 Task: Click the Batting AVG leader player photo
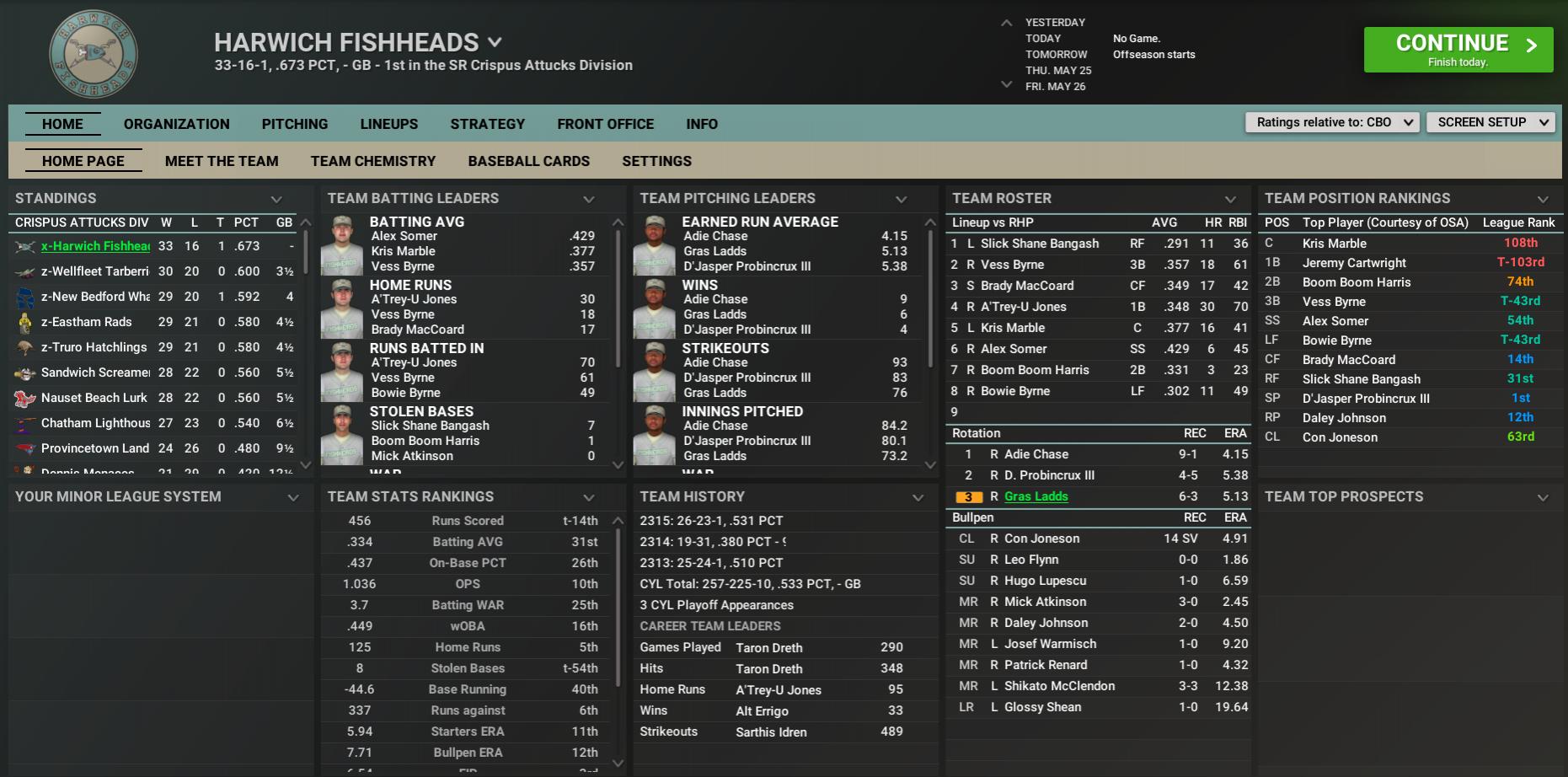pyautogui.click(x=342, y=245)
